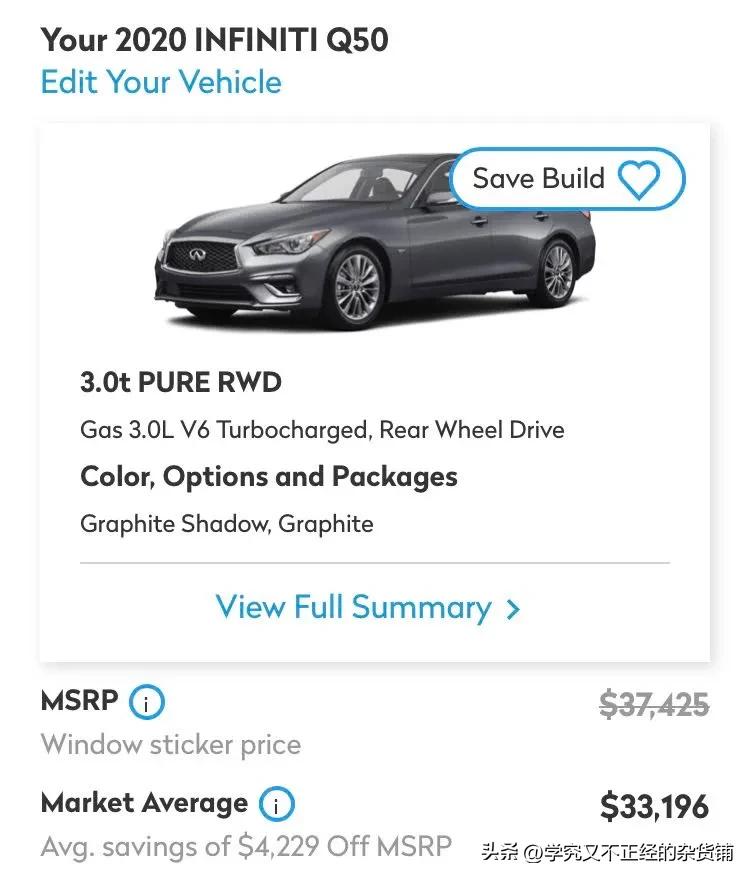Click the MSRP label
This screenshot has height=878, width=750.
(80, 700)
